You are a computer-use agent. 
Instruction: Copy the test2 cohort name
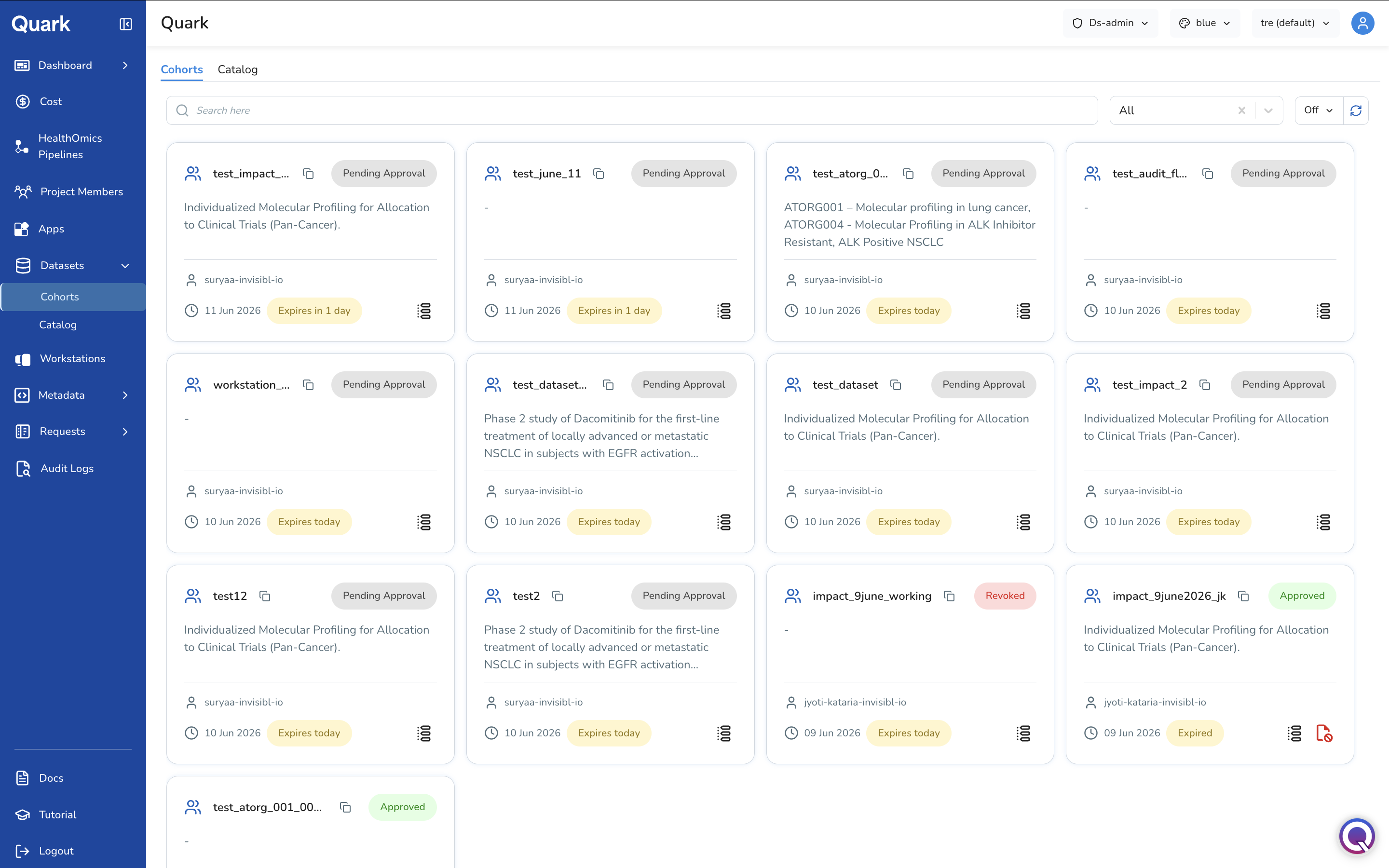[x=558, y=596]
